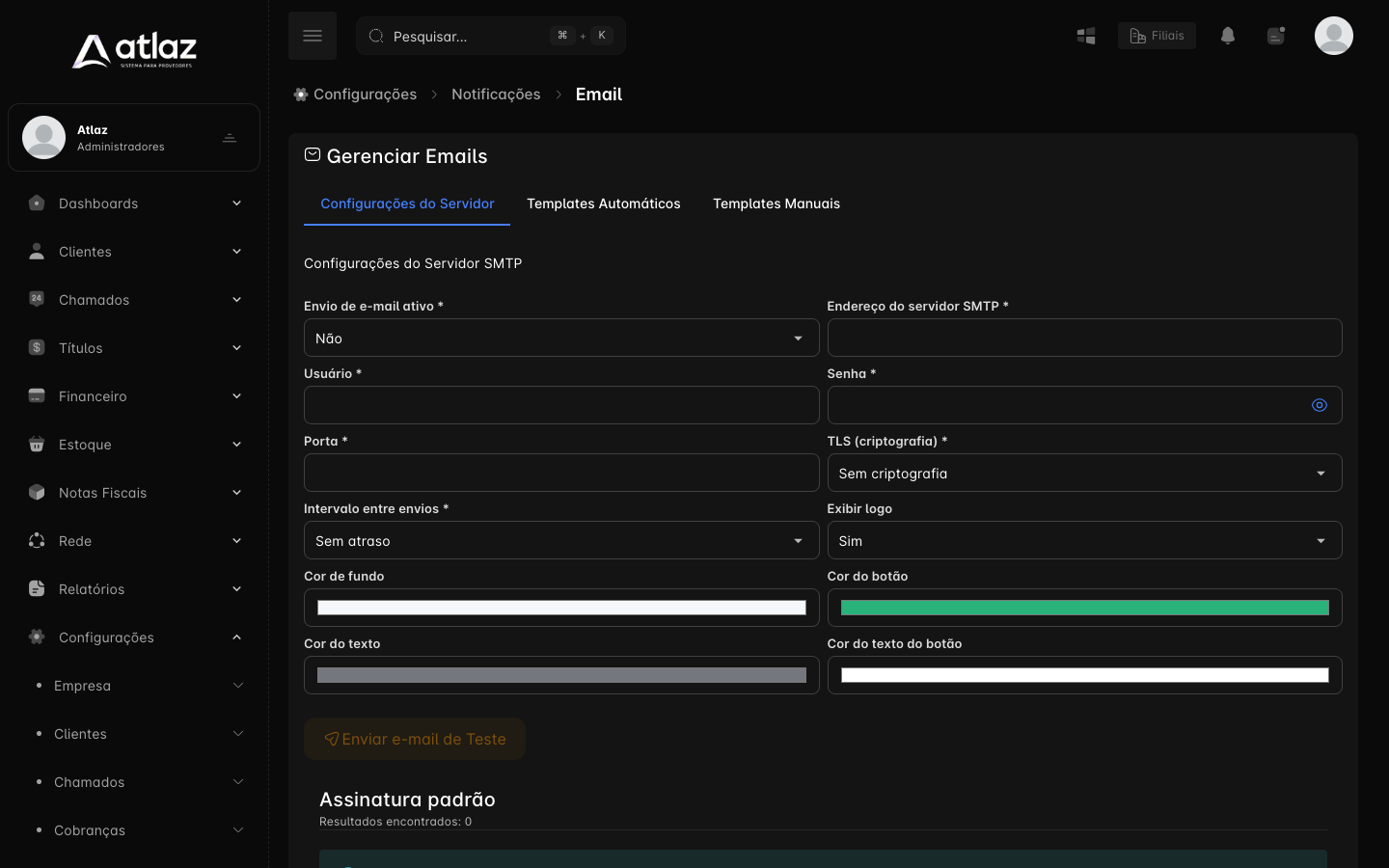This screenshot has height=868, width=1389.
Task: Click the Chamados 24 icon
Action: 37,299
